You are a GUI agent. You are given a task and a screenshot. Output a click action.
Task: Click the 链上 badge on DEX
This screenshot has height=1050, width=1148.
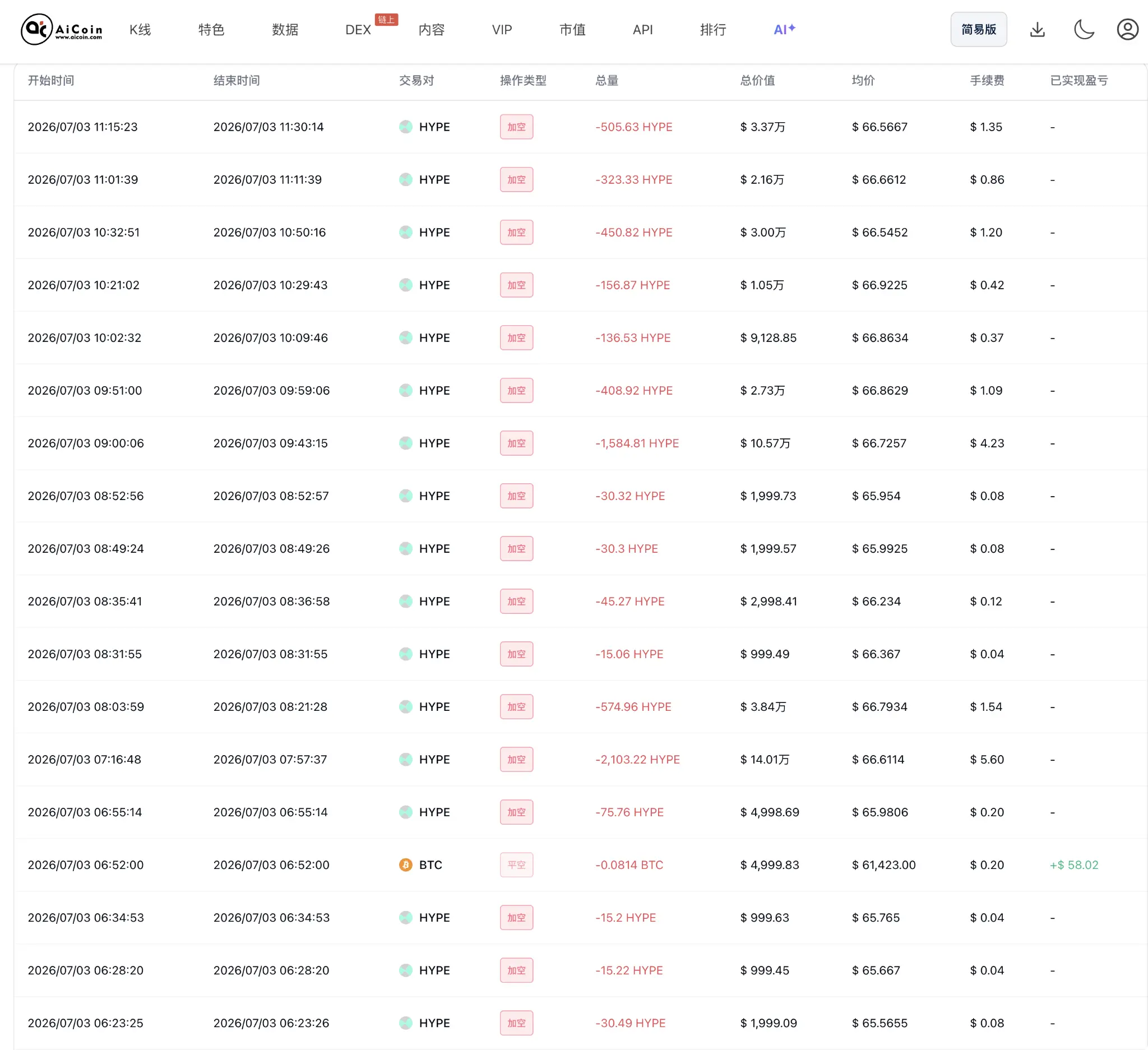click(x=386, y=20)
